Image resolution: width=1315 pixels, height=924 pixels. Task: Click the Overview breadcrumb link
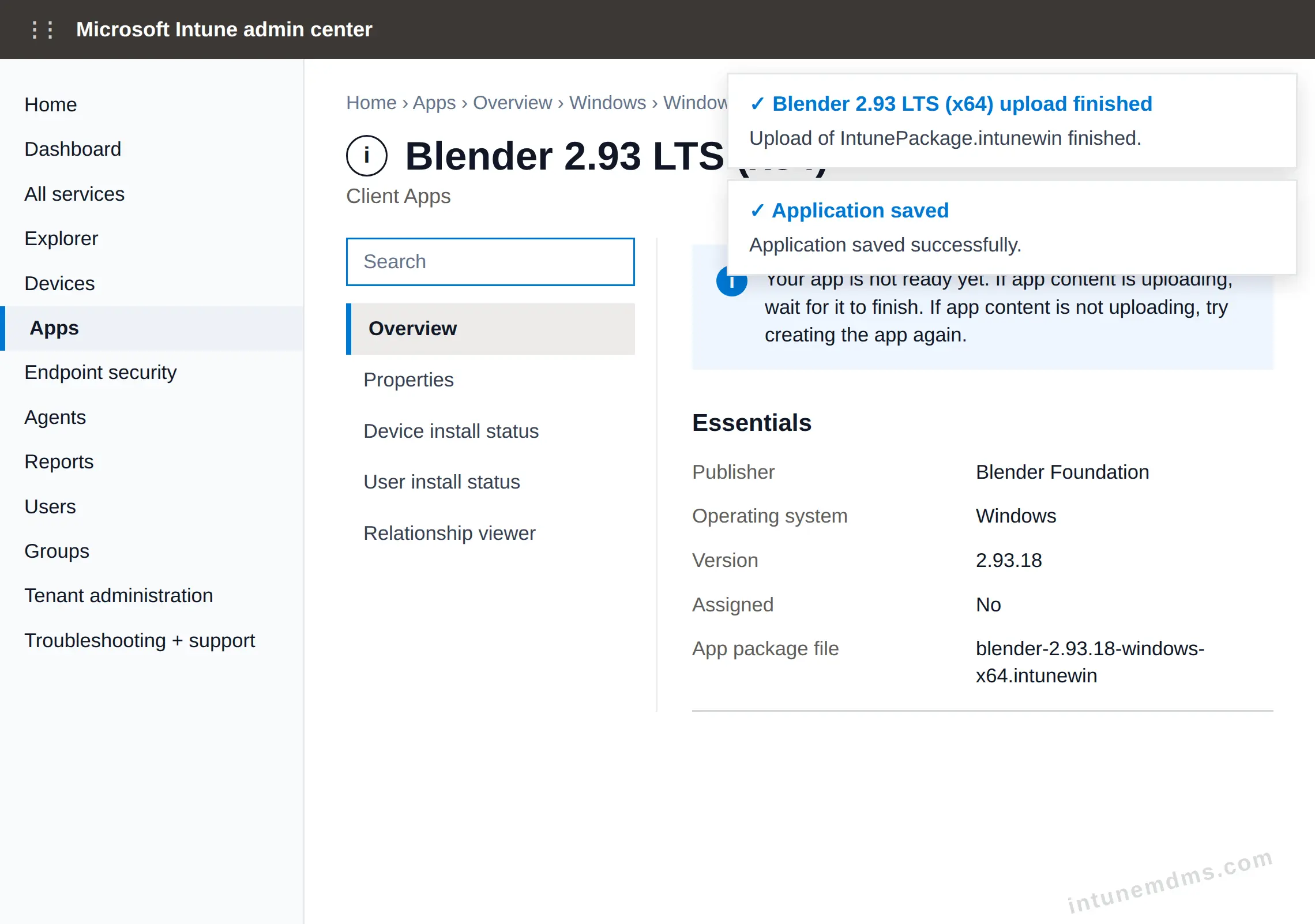point(512,103)
